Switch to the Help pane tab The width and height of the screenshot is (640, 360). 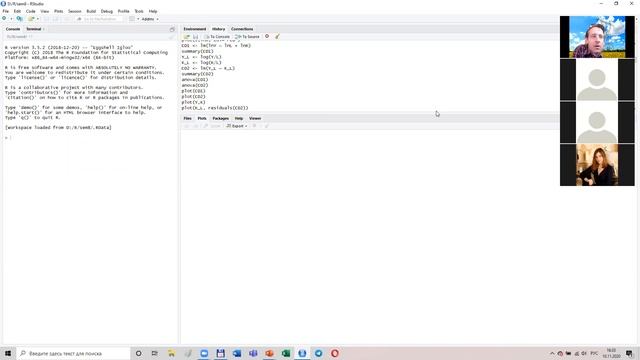point(239,118)
